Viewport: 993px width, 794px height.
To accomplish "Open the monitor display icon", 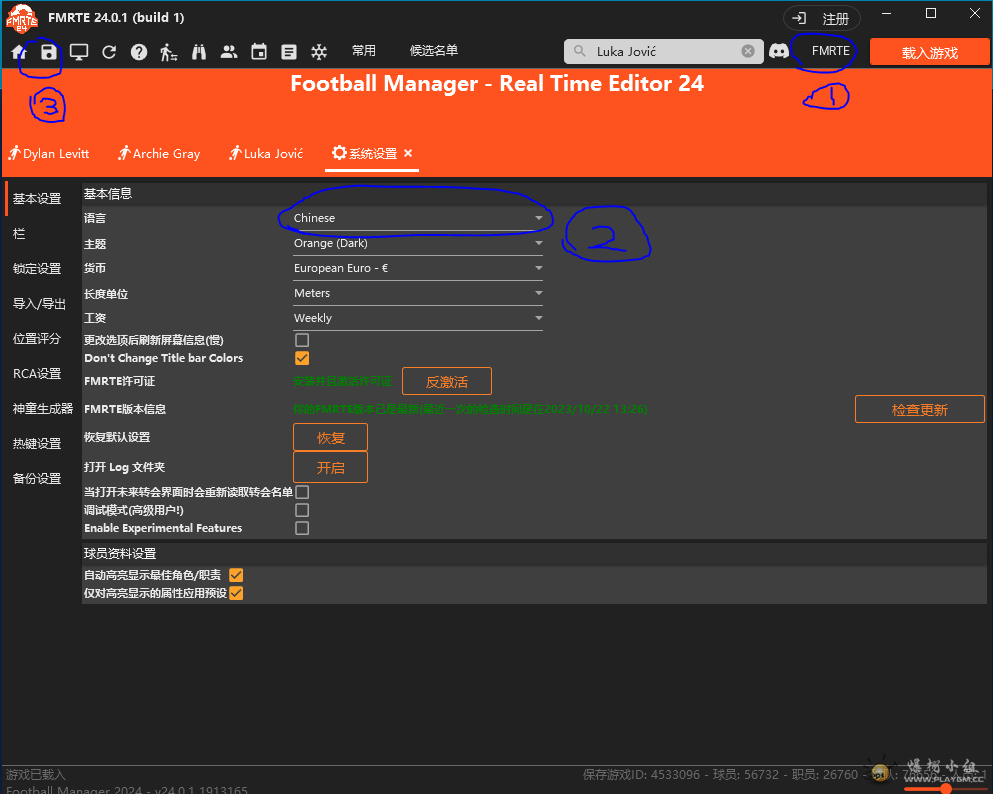I will [x=79, y=52].
